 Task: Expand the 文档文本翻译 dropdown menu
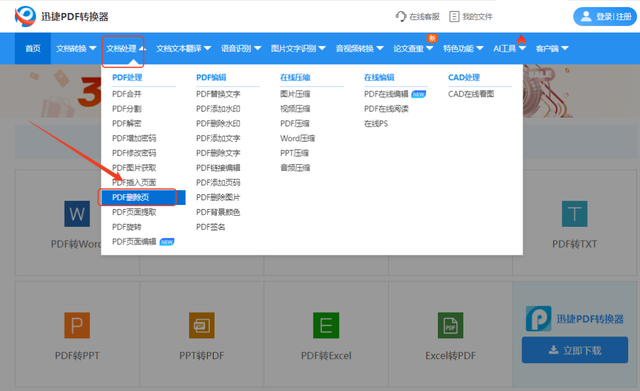[183, 49]
